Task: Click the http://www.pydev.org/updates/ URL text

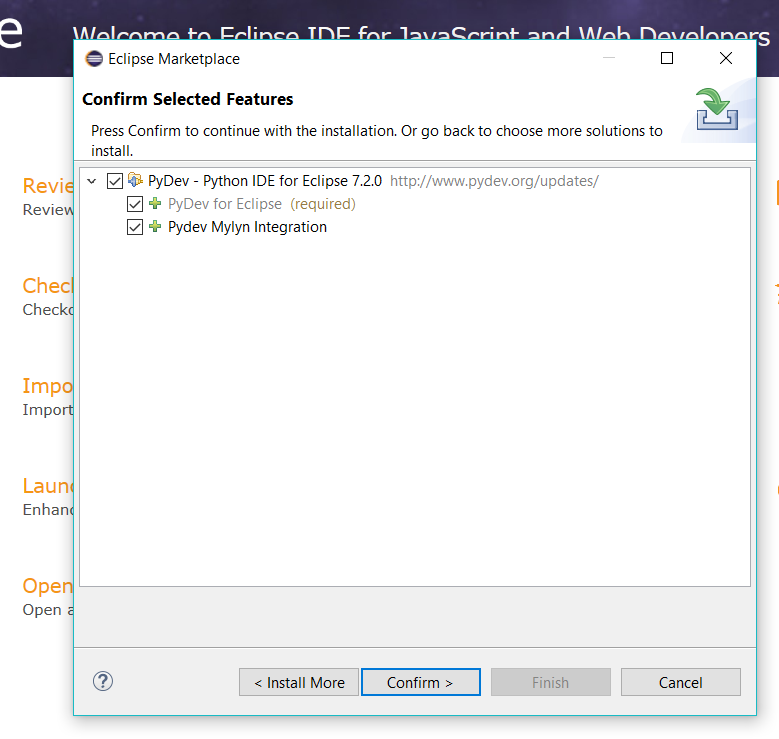Action: (x=494, y=181)
